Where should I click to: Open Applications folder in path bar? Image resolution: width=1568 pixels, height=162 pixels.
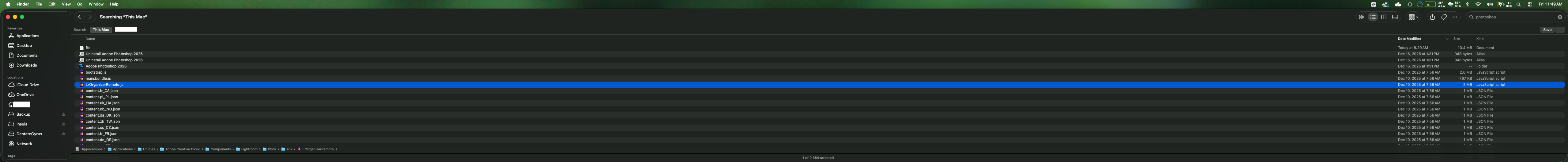coord(121,149)
